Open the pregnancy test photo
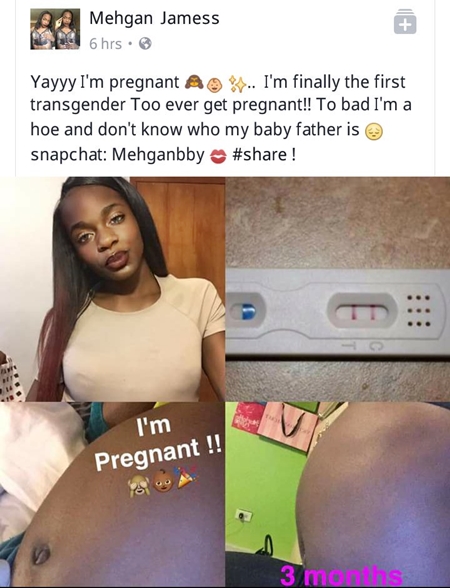Image resolution: width=450 pixels, height=588 pixels. tap(338, 289)
